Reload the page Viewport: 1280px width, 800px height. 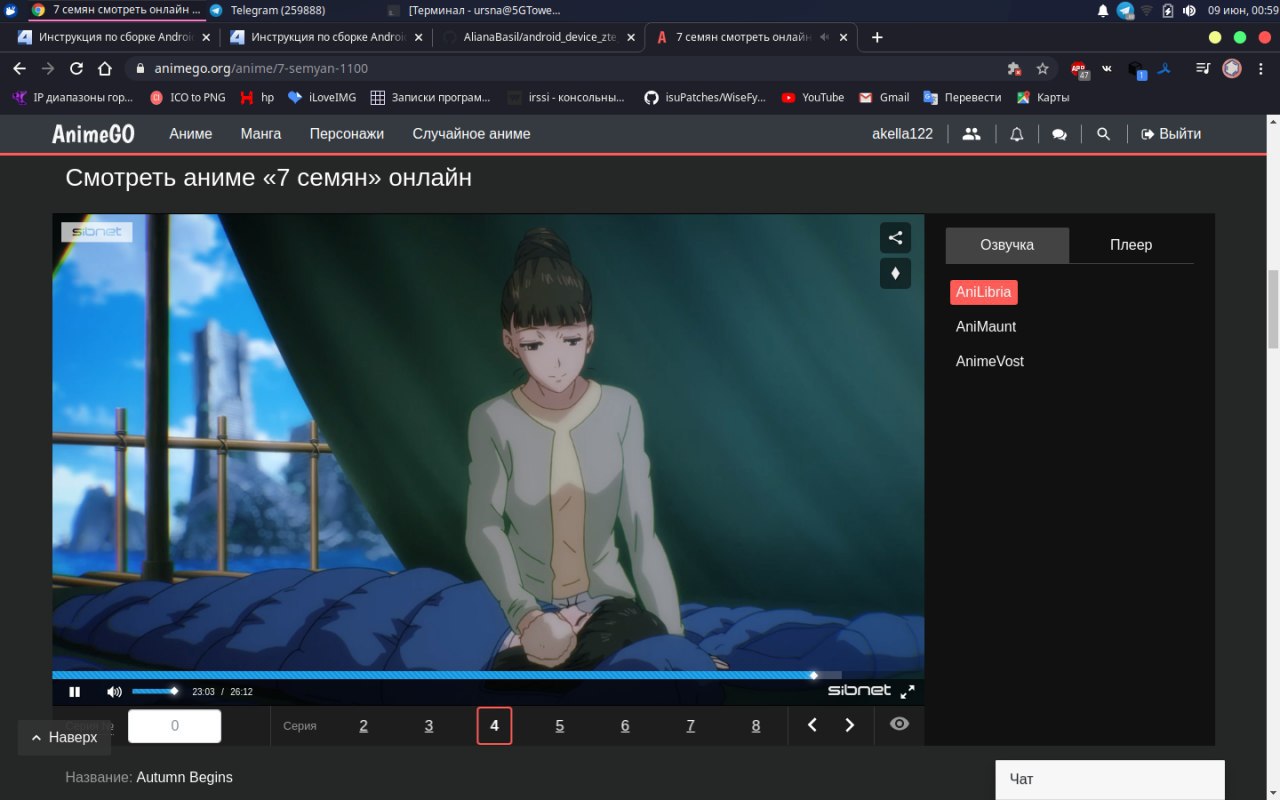76,69
